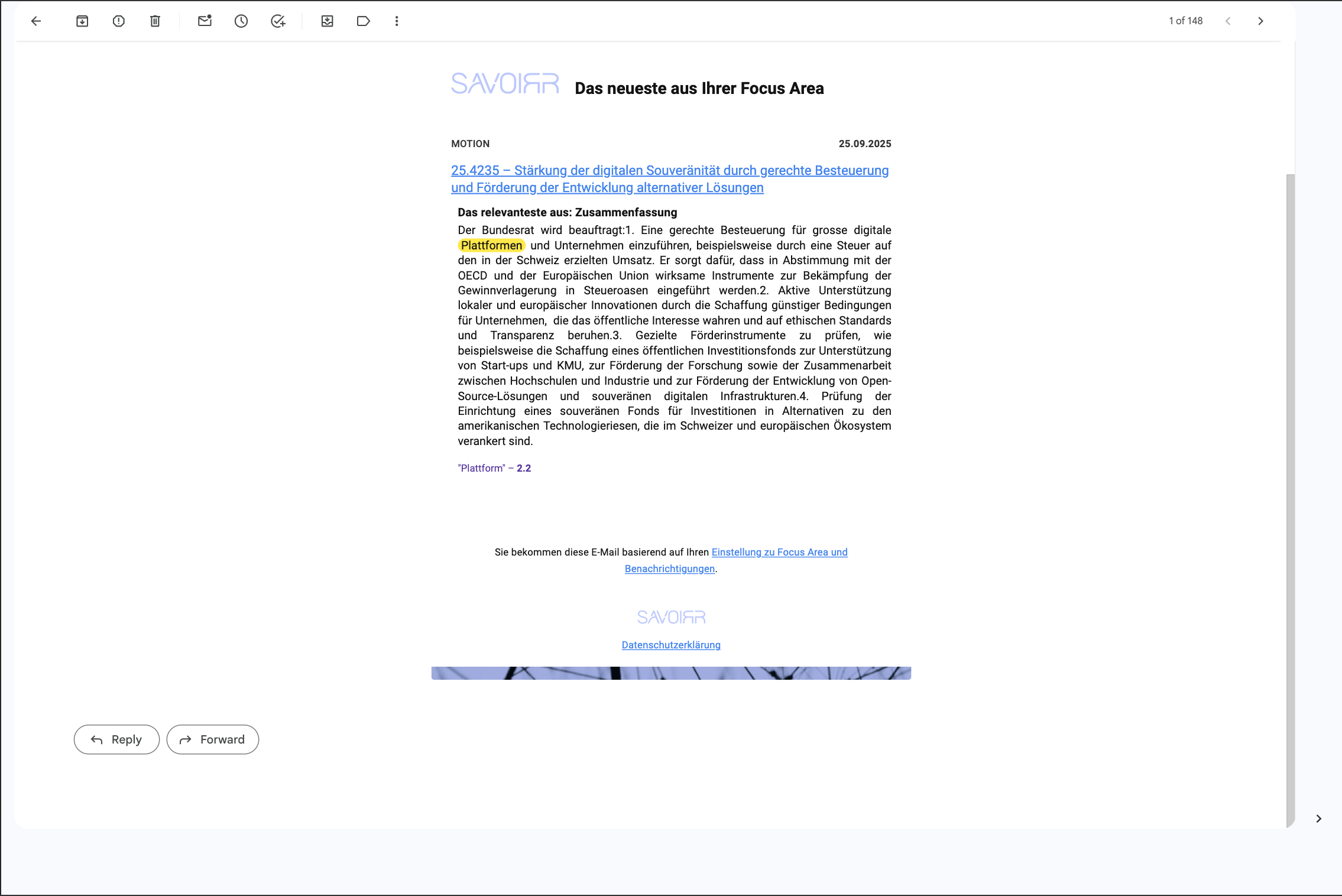Click the Reply button
The image size is (1342, 896).
tap(116, 739)
